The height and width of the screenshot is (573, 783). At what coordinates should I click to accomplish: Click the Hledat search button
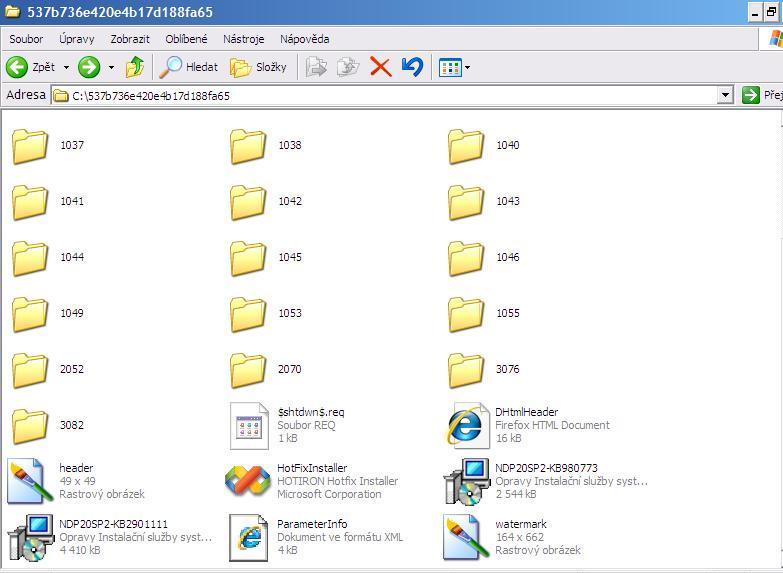point(190,67)
